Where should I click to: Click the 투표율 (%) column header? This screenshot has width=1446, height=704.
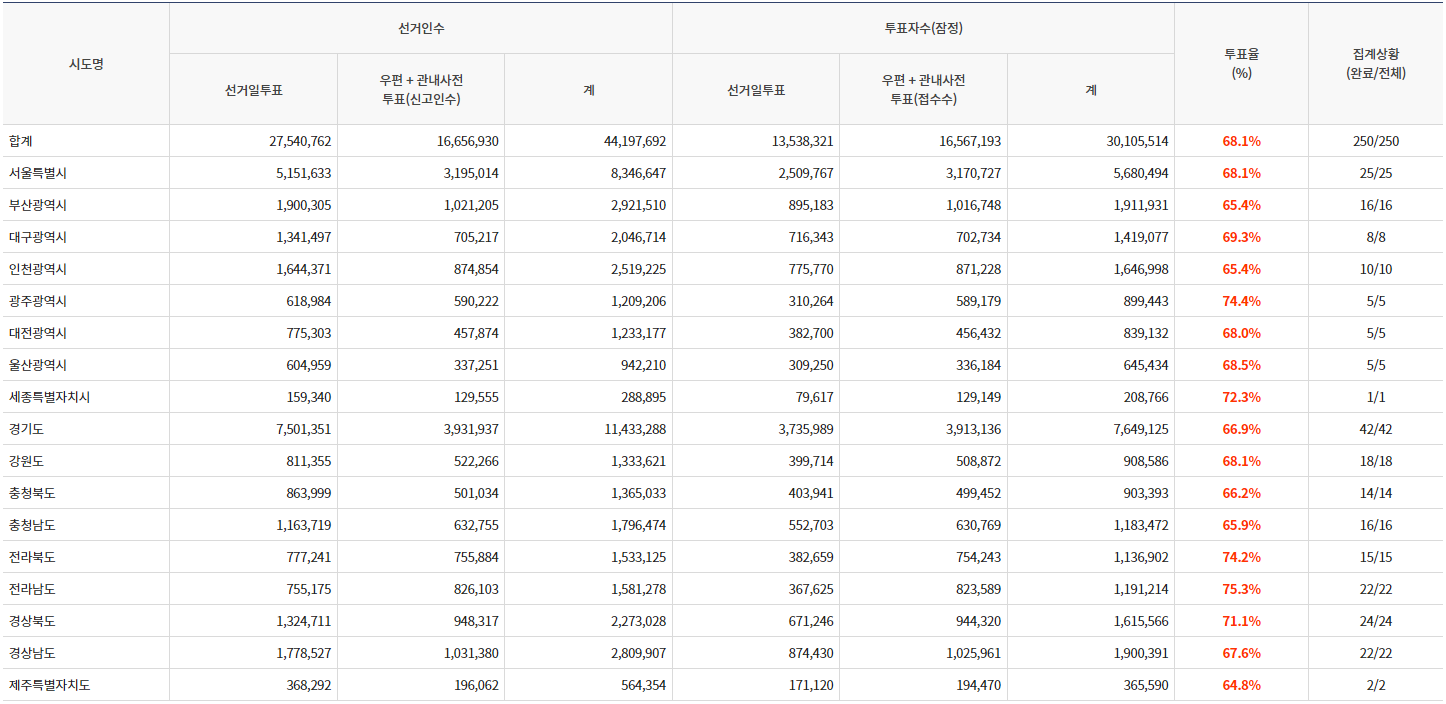pos(1241,64)
